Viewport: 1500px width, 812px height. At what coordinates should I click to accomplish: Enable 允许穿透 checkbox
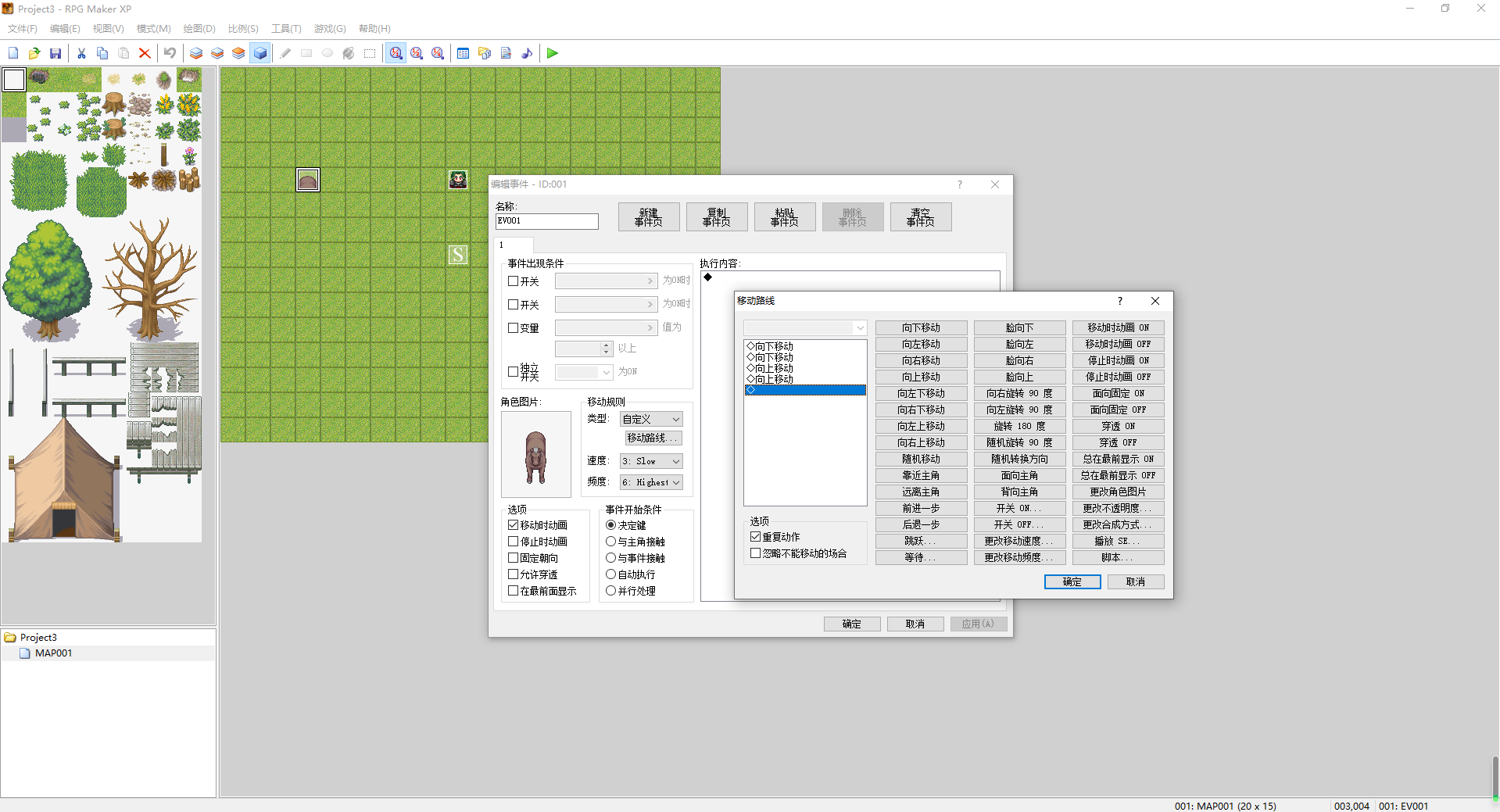(514, 574)
